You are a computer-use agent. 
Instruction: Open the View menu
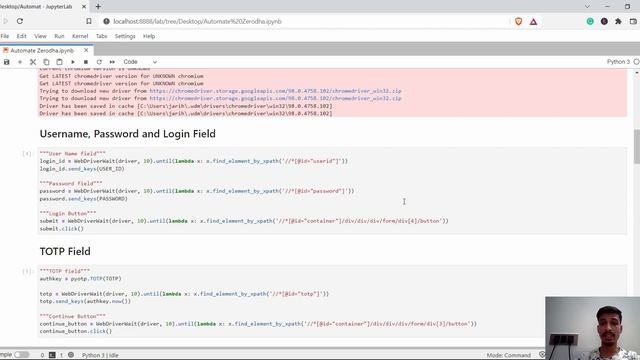click(x=40, y=36)
